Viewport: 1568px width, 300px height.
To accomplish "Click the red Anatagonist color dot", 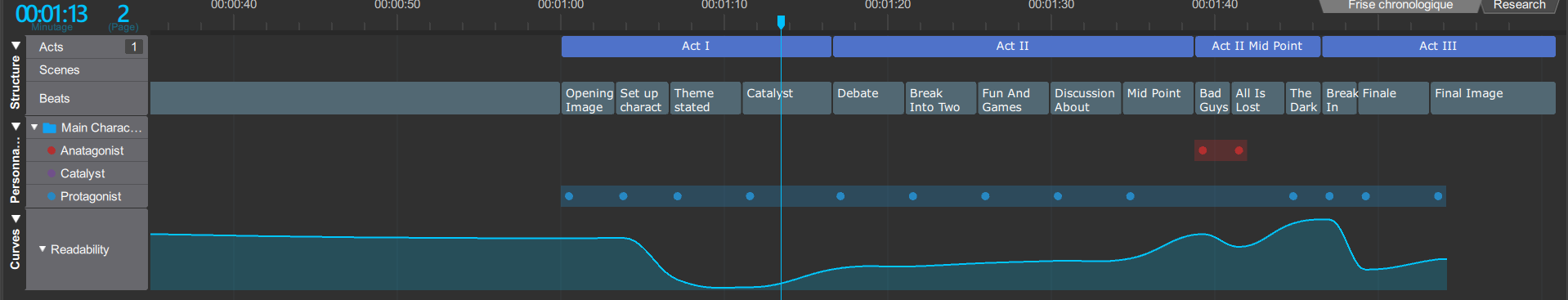I will 52,150.
